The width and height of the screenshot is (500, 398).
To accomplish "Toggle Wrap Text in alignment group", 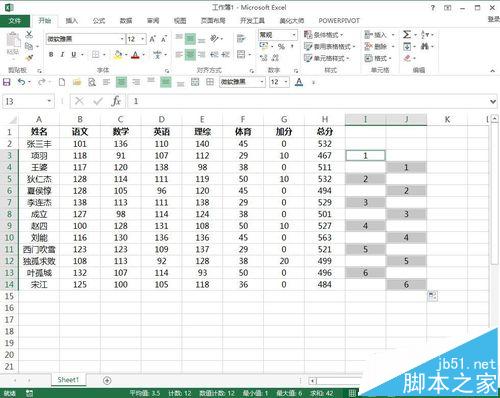I will (241, 39).
